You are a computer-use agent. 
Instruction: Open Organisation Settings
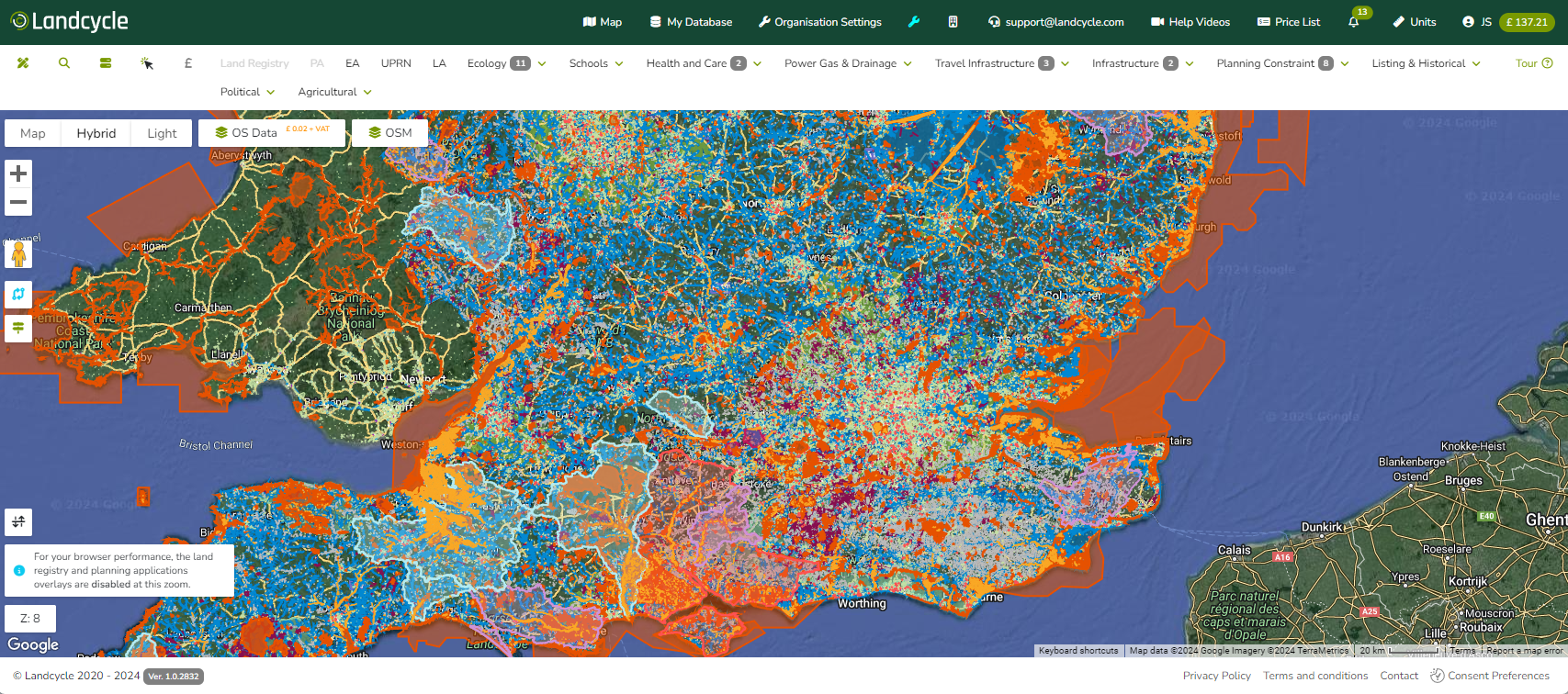click(819, 22)
